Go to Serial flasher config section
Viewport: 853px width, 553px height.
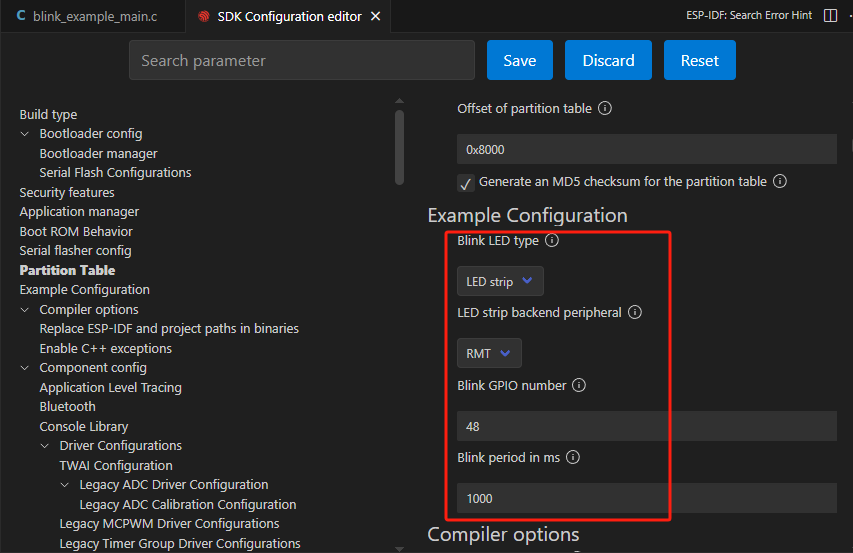pyautogui.click(x=76, y=251)
